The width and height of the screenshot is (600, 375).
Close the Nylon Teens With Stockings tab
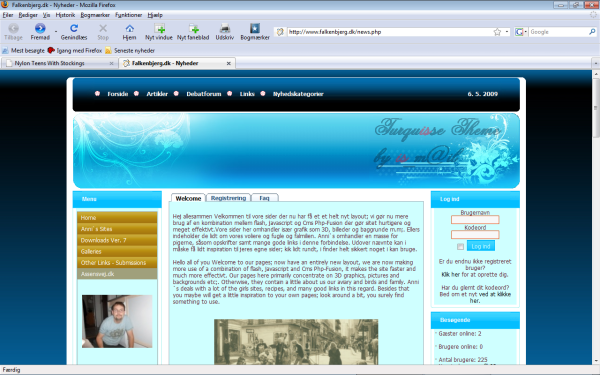[111, 64]
